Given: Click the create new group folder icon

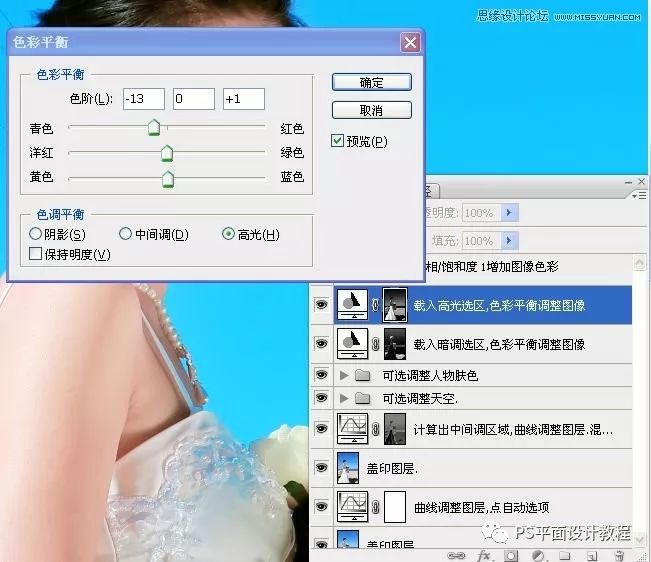Looking at the screenshot, I should (565, 555).
